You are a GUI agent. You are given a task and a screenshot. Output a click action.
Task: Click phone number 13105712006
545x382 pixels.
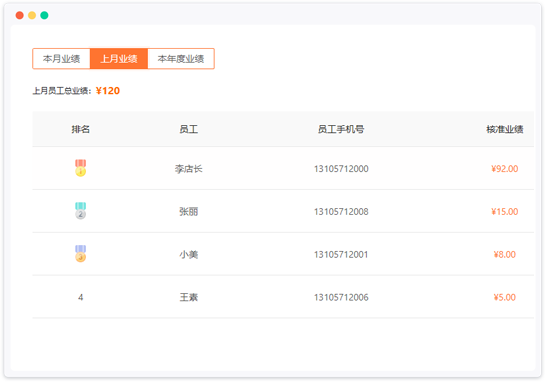pyautogui.click(x=341, y=297)
